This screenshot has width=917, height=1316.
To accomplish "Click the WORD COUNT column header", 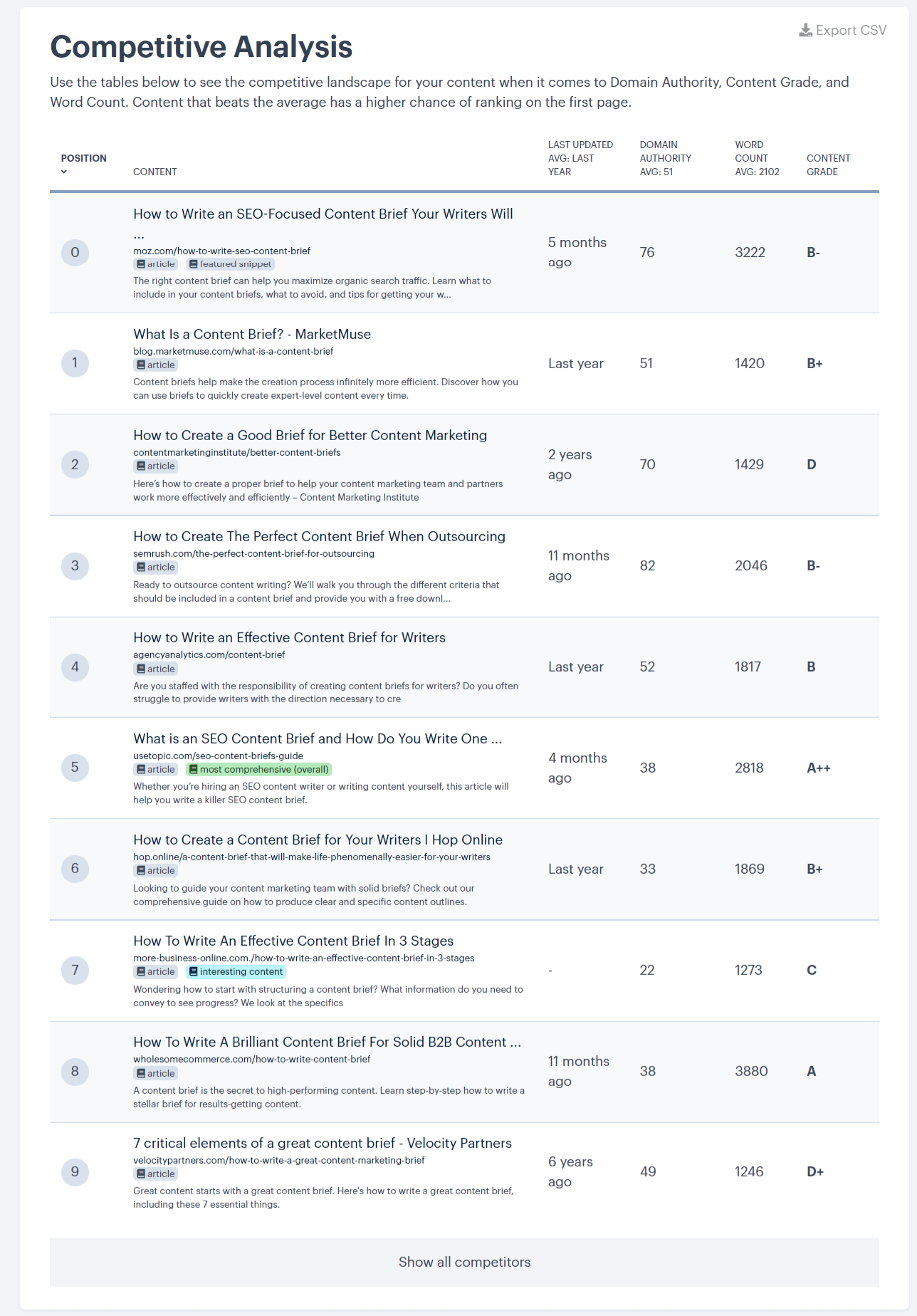I will click(757, 158).
